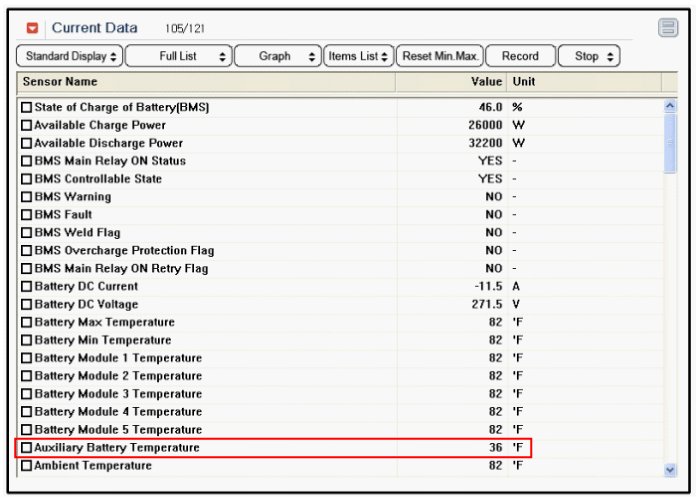Viewport: 700px width, 500px height.
Task: Click the scrollbar up arrow
Action: 670,105
